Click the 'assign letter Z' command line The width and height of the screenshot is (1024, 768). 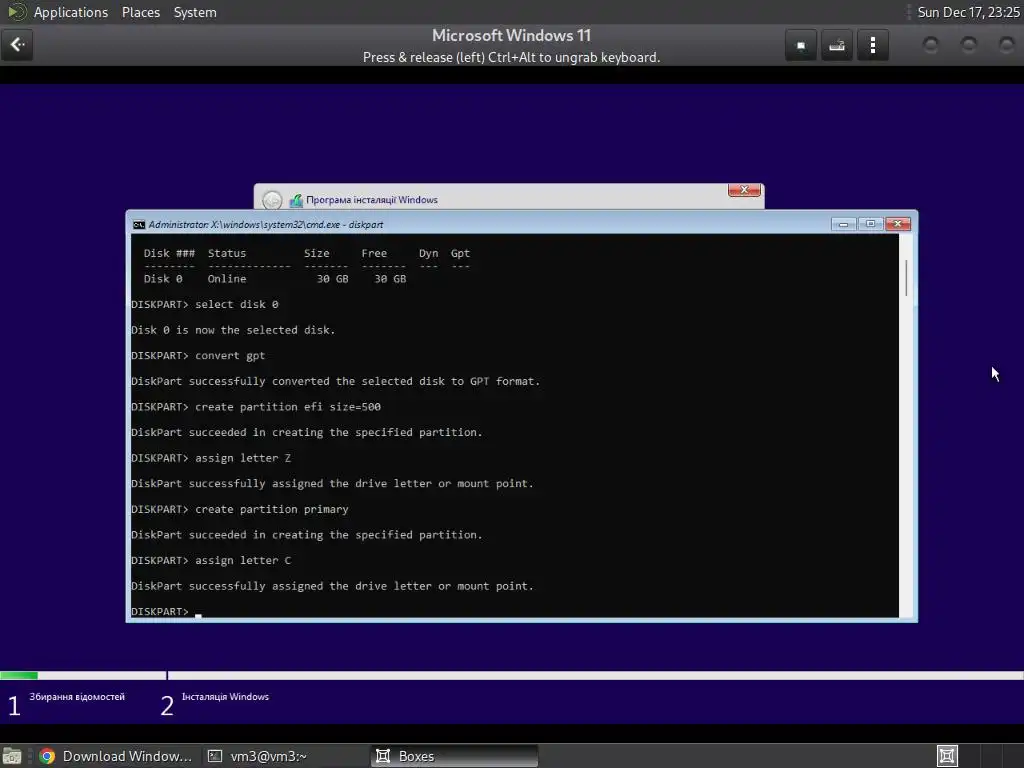pos(211,458)
